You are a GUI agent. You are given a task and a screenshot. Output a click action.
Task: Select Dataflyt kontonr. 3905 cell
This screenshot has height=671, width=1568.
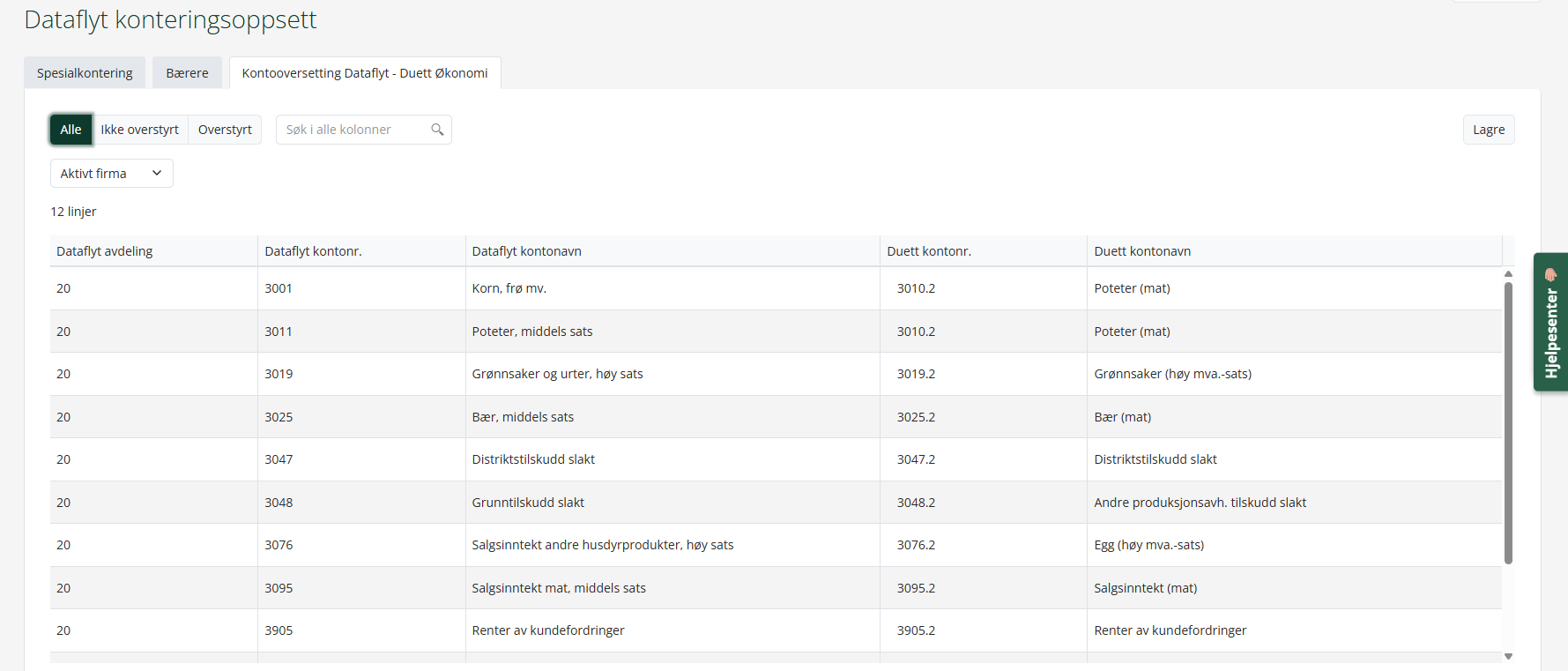(x=361, y=630)
